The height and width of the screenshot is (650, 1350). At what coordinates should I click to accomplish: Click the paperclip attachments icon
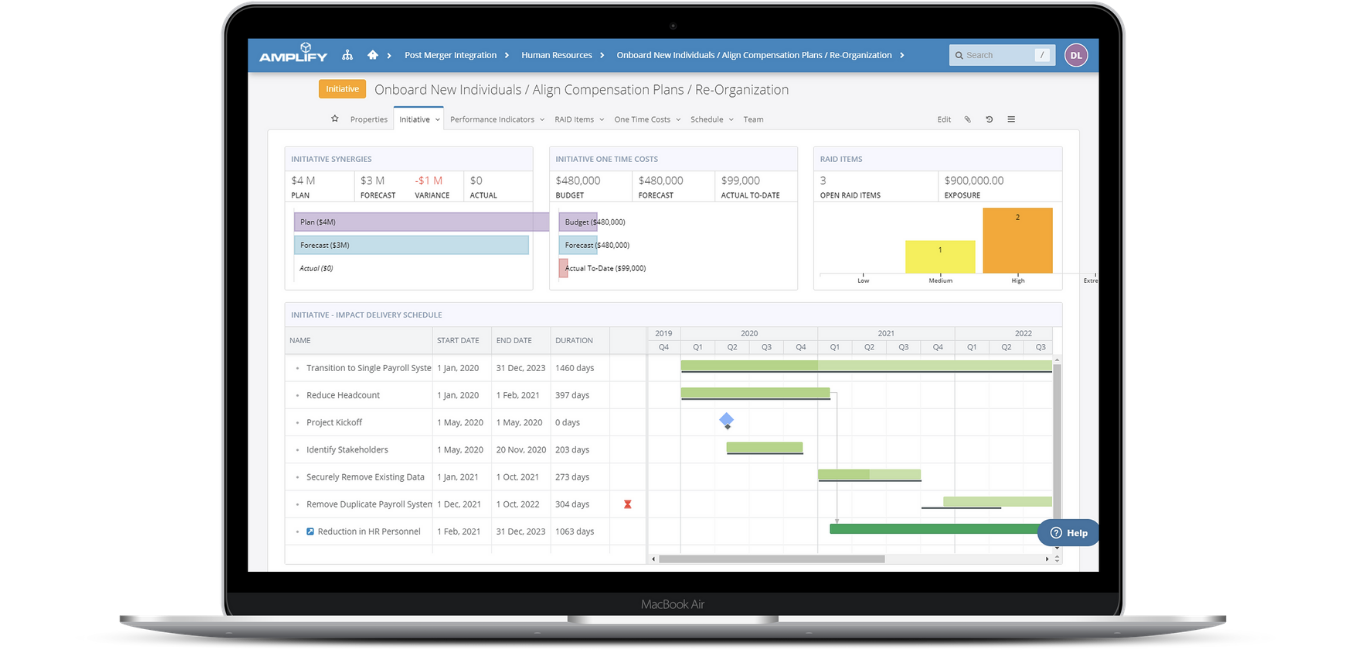point(968,119)
